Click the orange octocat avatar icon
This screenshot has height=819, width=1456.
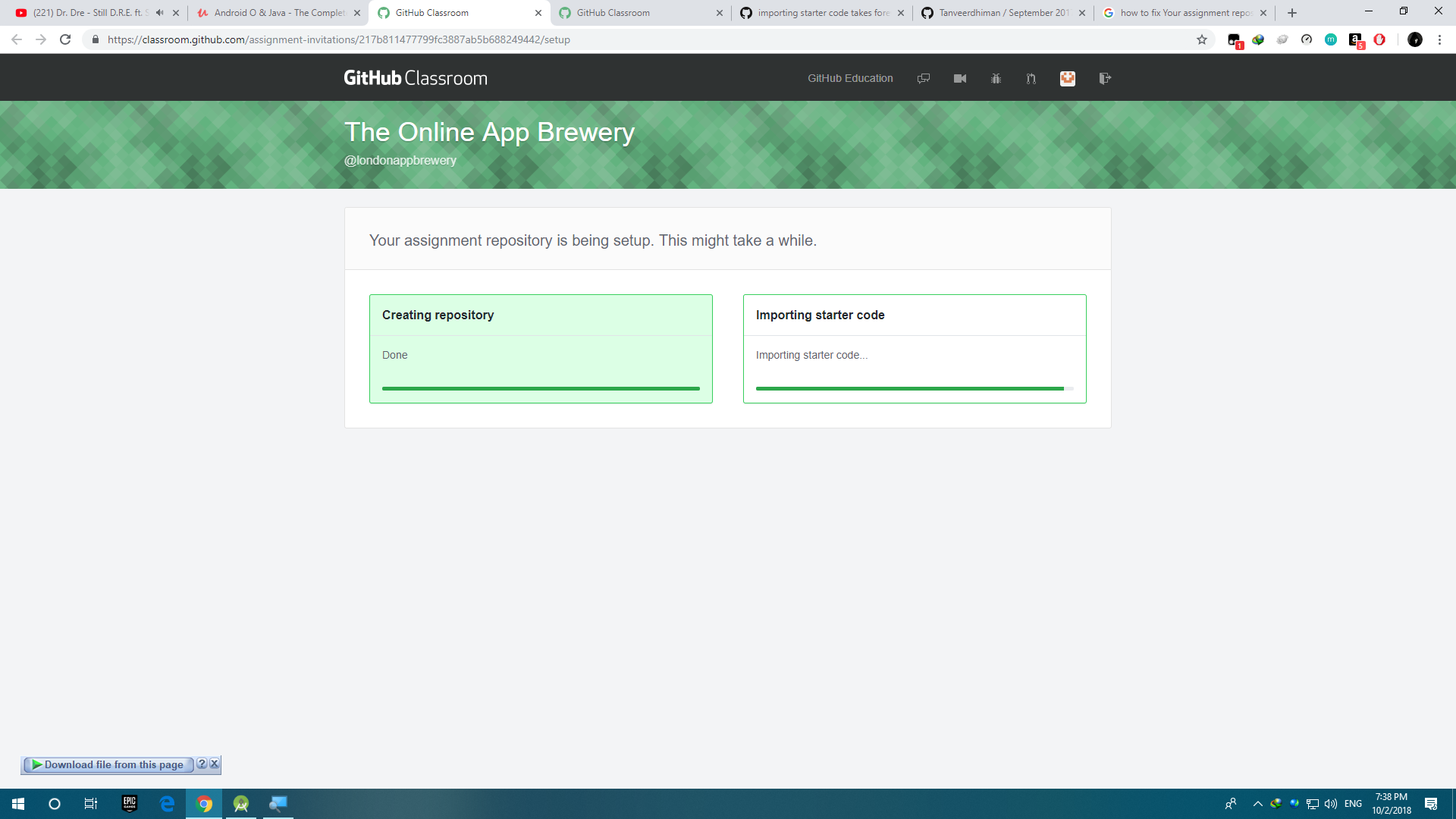[1067, 78]
